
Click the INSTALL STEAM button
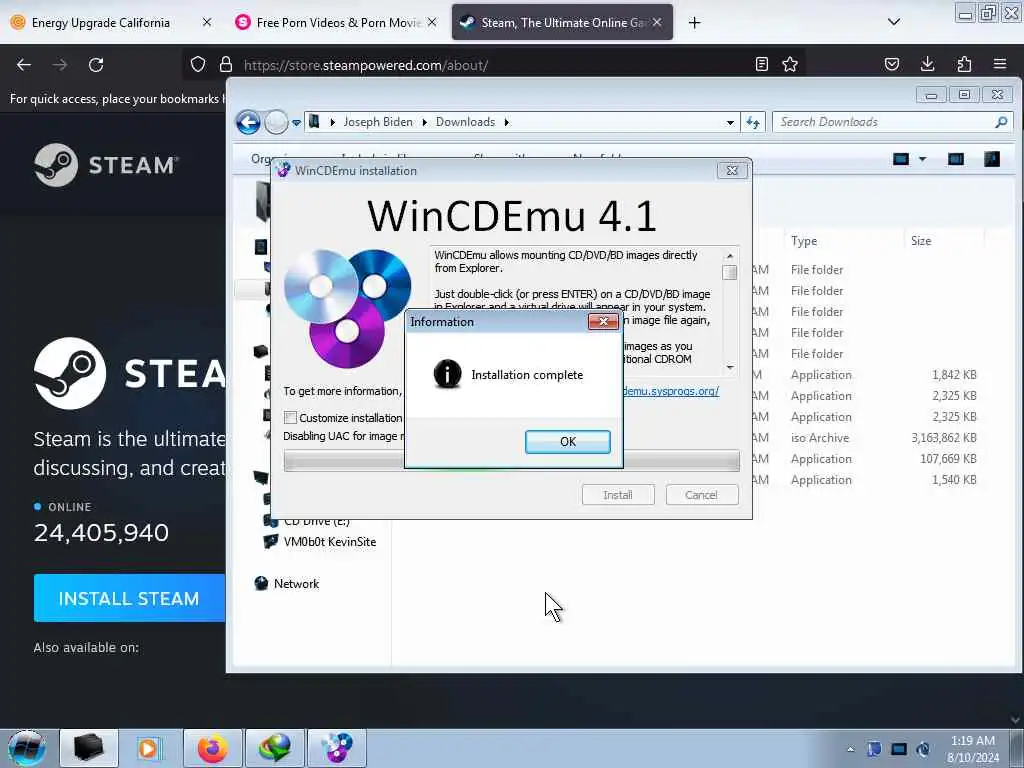click(x=129, y=598)
